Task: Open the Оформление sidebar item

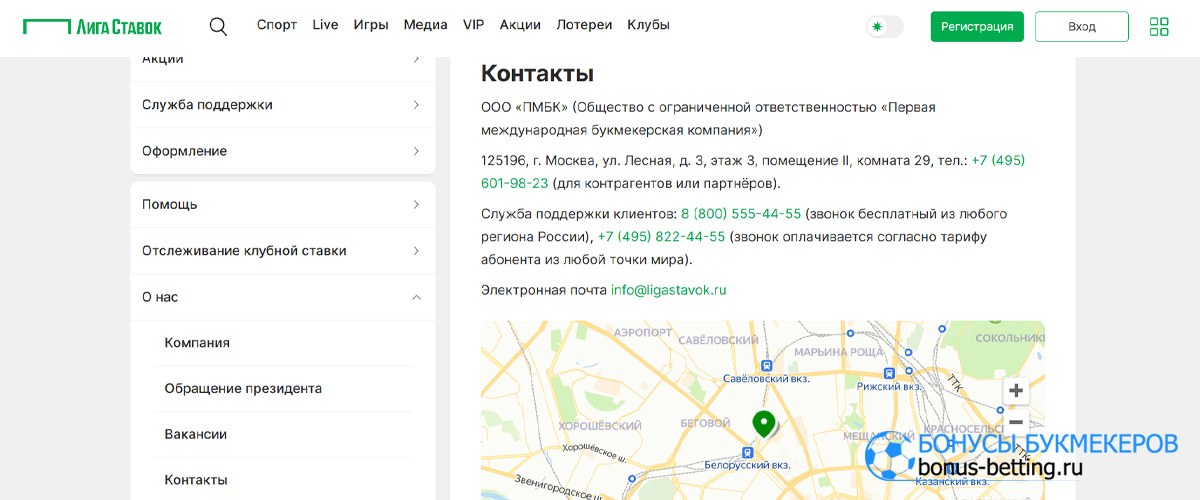Action: [x=283, y=151]
